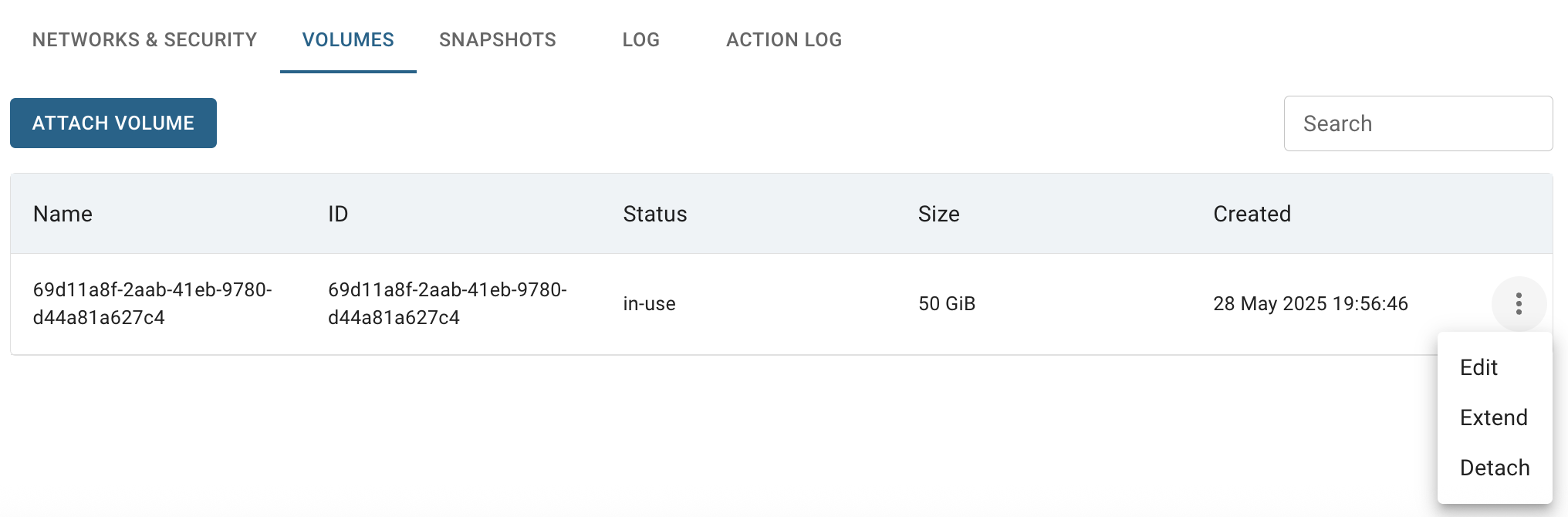Pick Detach from the volume actions menu

(1495, 468)
